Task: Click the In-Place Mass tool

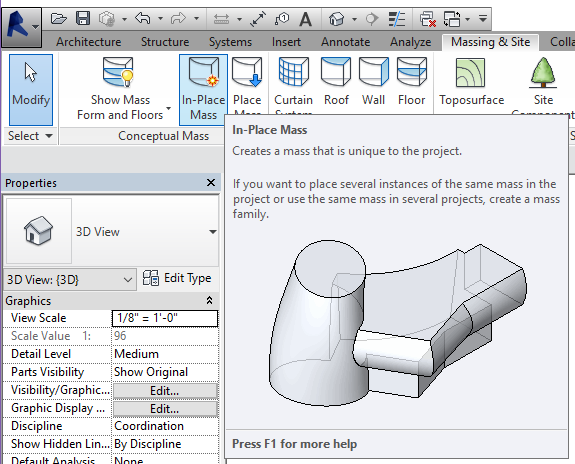Action: pos(203,89)
